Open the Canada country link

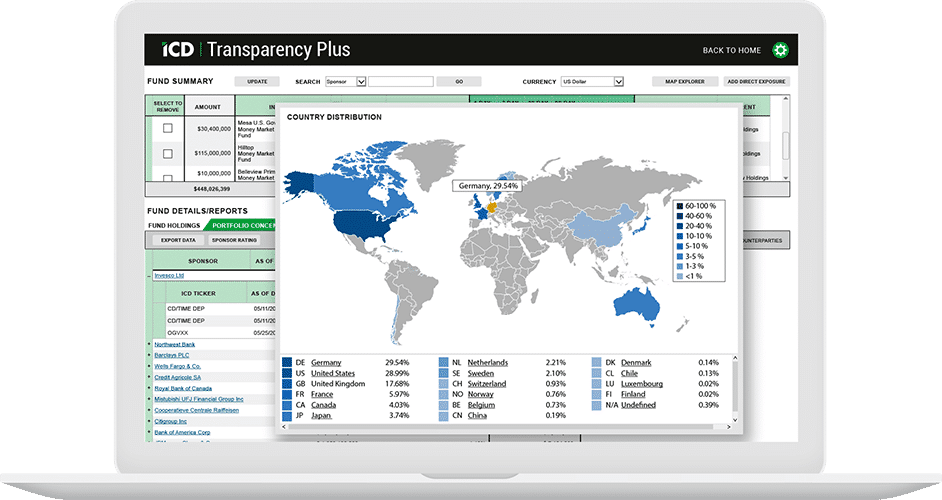[x=324, y=405]
